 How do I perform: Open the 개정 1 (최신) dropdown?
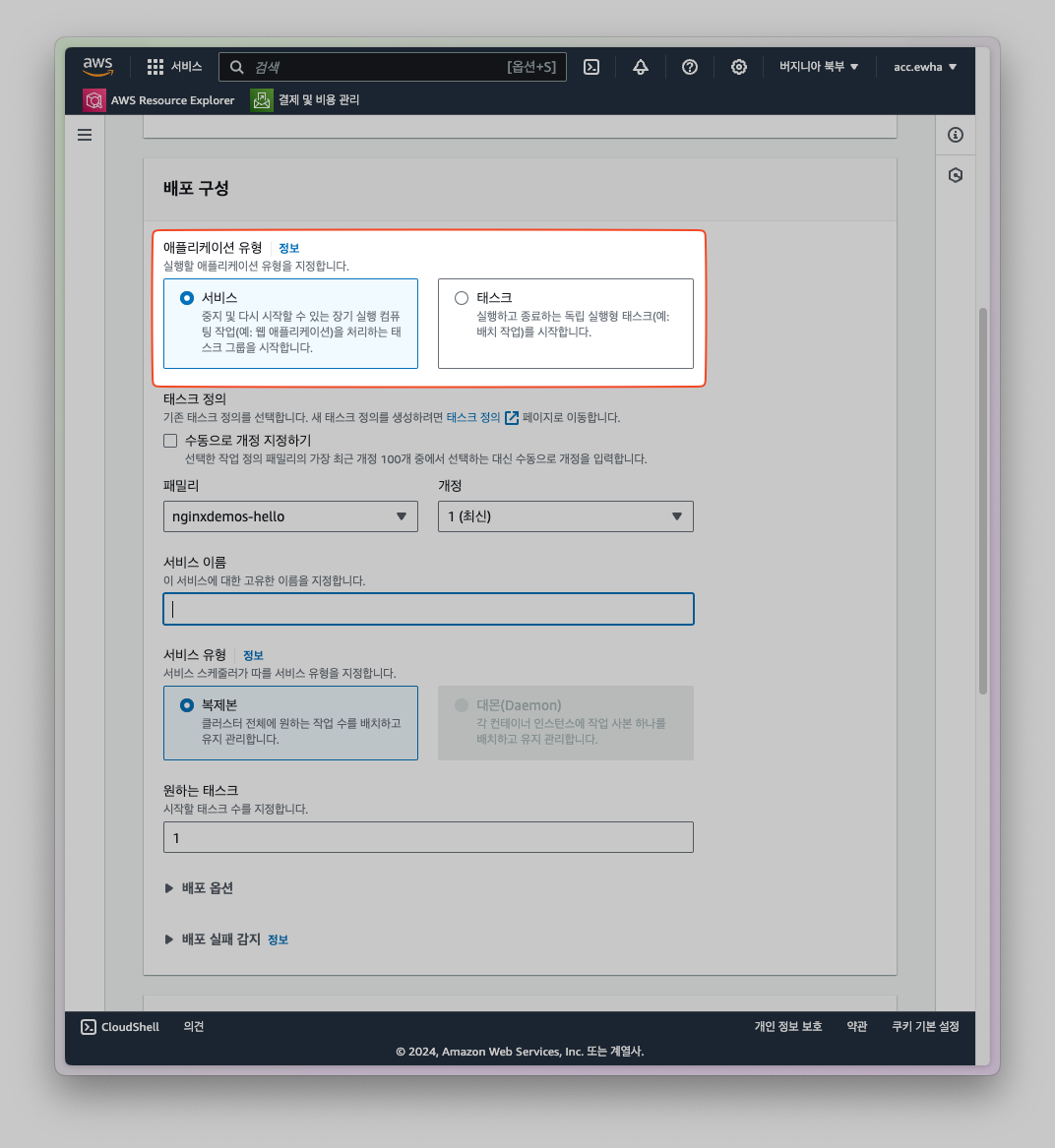click(x=565, y=516)
